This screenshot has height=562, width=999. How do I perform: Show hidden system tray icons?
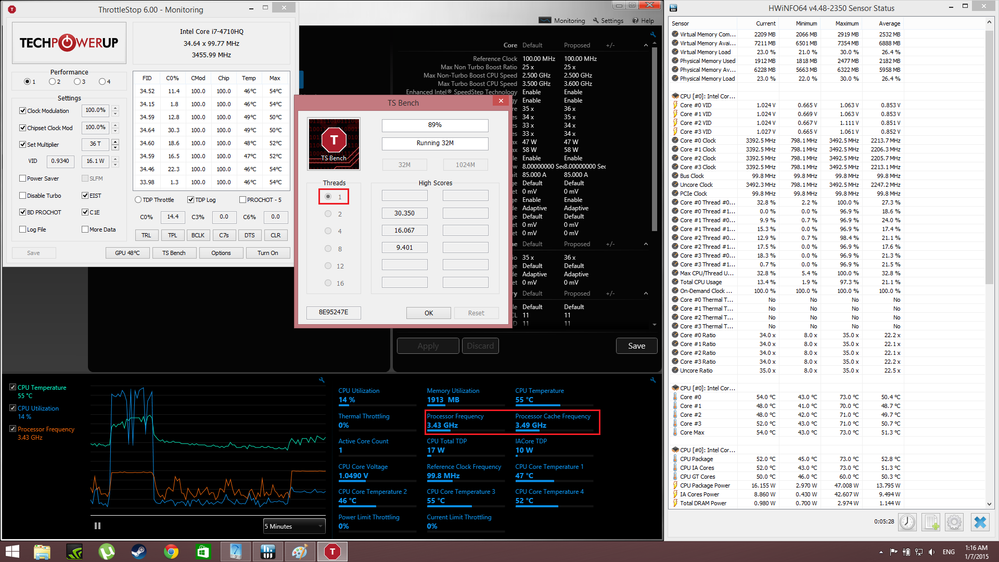[x=881, y=552]
